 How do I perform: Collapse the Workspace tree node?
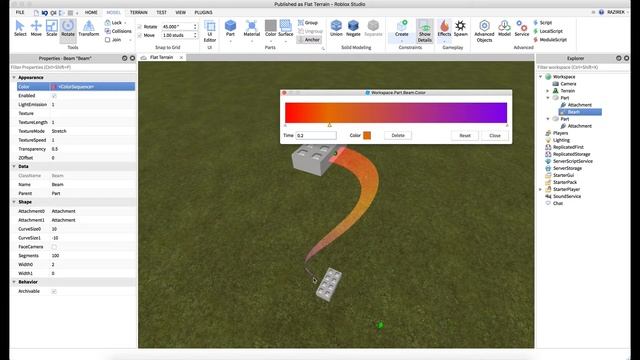(x=541, y=77)
